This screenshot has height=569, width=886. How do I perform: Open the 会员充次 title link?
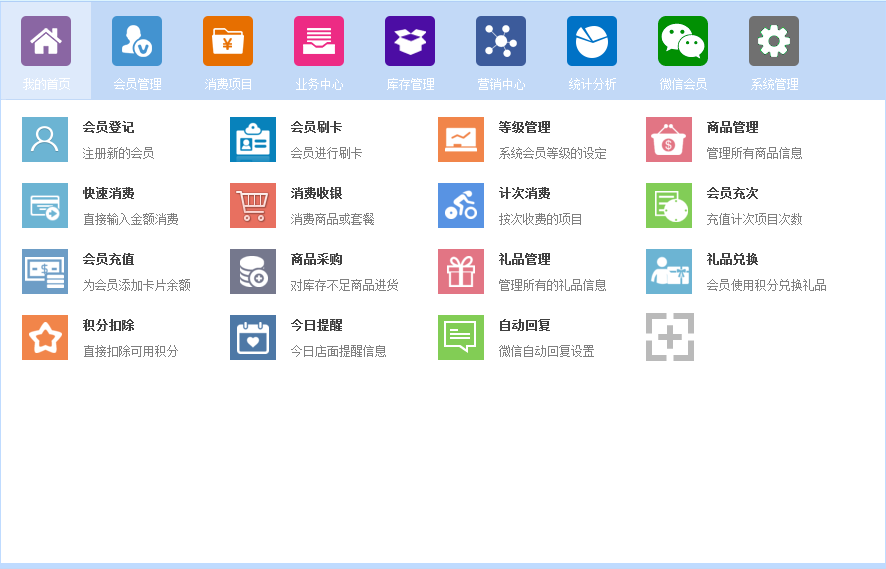(732, 194)
